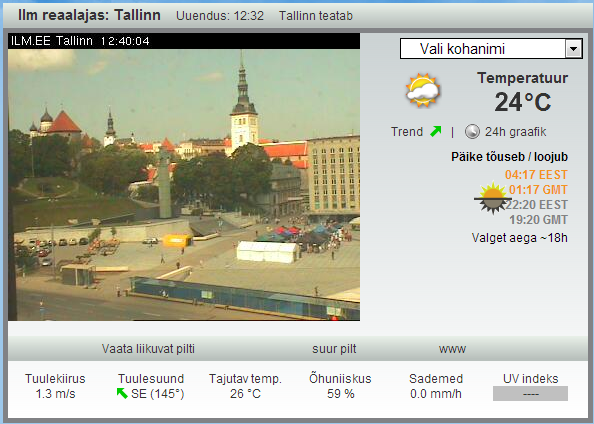Screen dimensions: 594x424
Task: Click the green wind direction arrow
Action: pos(122,393)
